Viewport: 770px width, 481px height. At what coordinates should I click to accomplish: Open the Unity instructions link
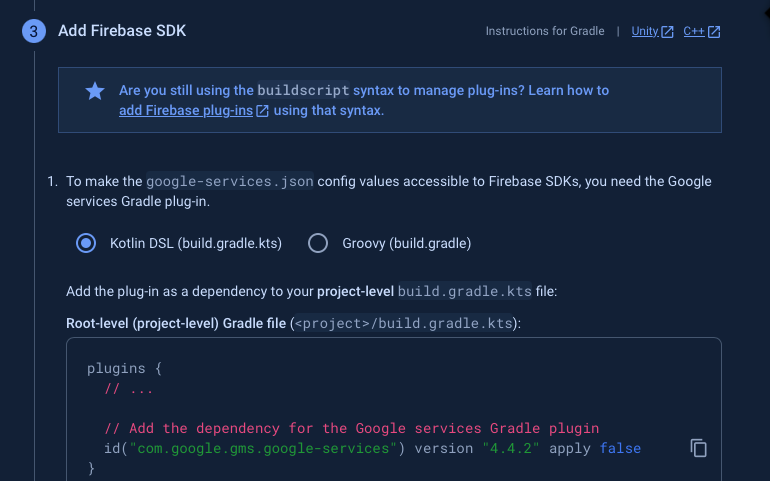pos(645,31)
